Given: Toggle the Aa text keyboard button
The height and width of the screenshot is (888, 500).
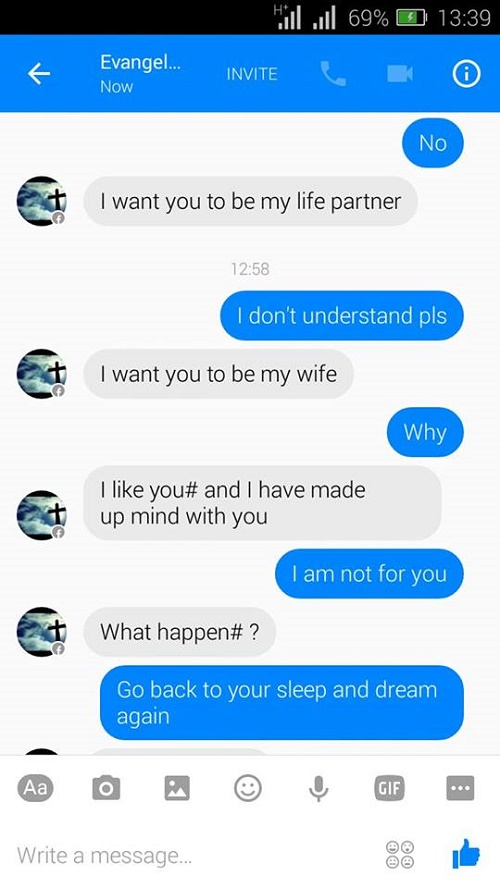Looking at the screenshot, I should [x=35, y=788].
